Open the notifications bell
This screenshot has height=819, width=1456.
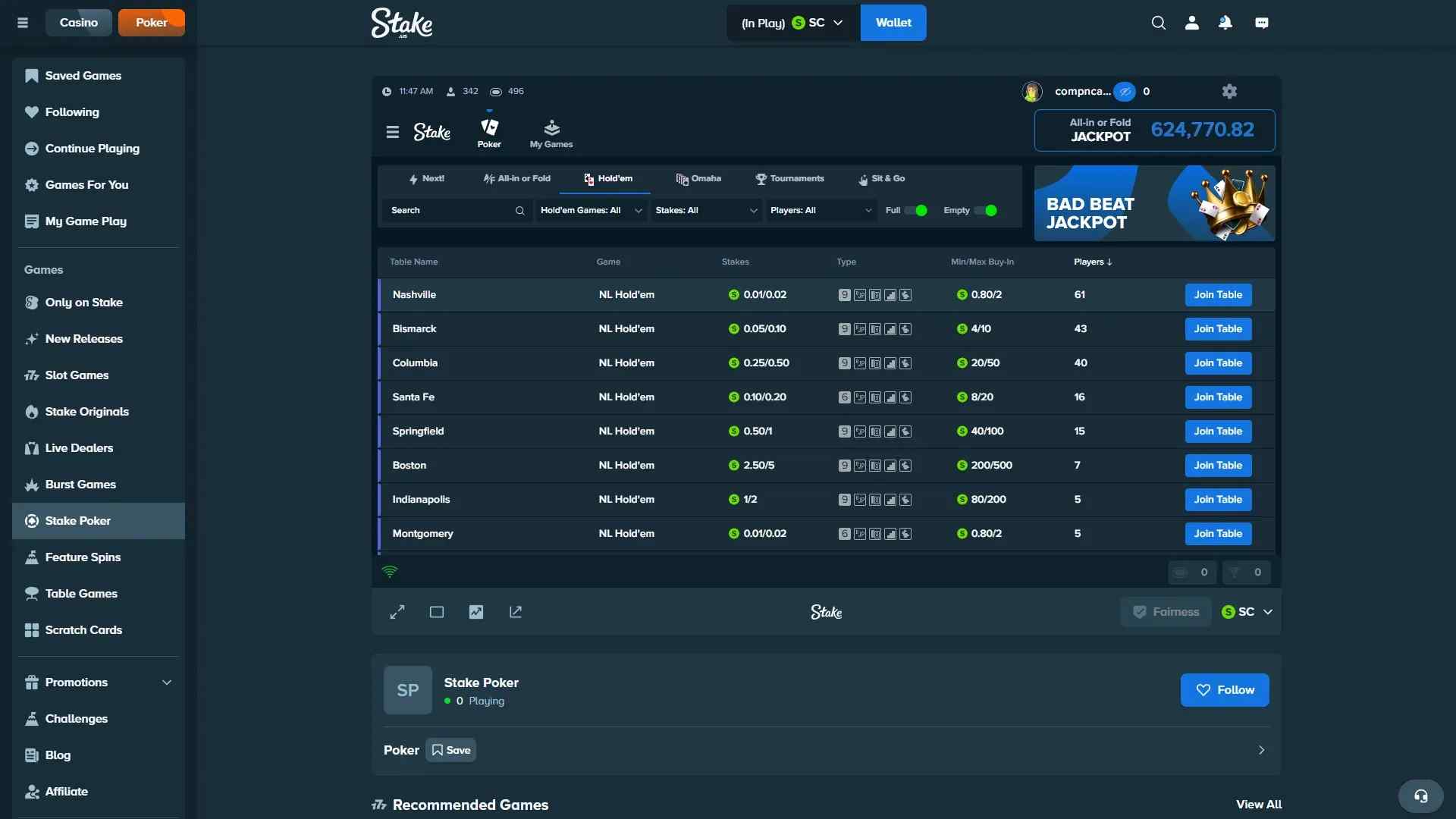(1225, 23)
